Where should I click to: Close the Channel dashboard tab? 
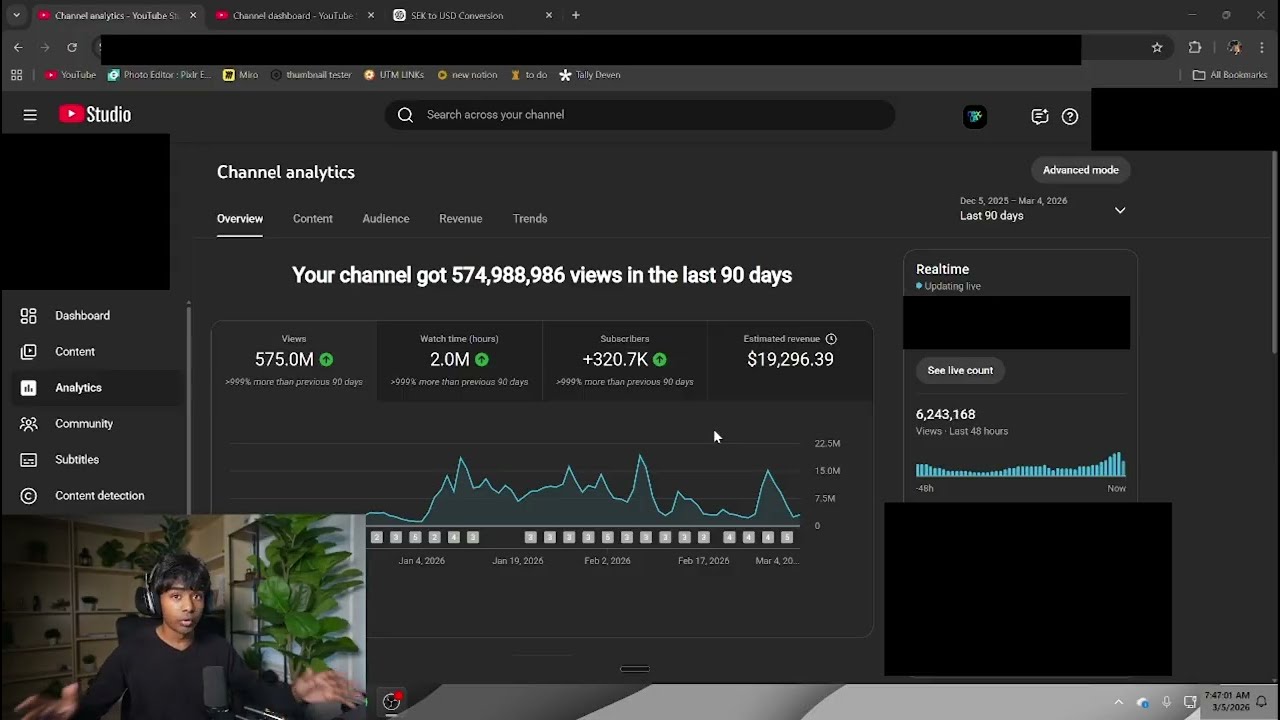371,15
